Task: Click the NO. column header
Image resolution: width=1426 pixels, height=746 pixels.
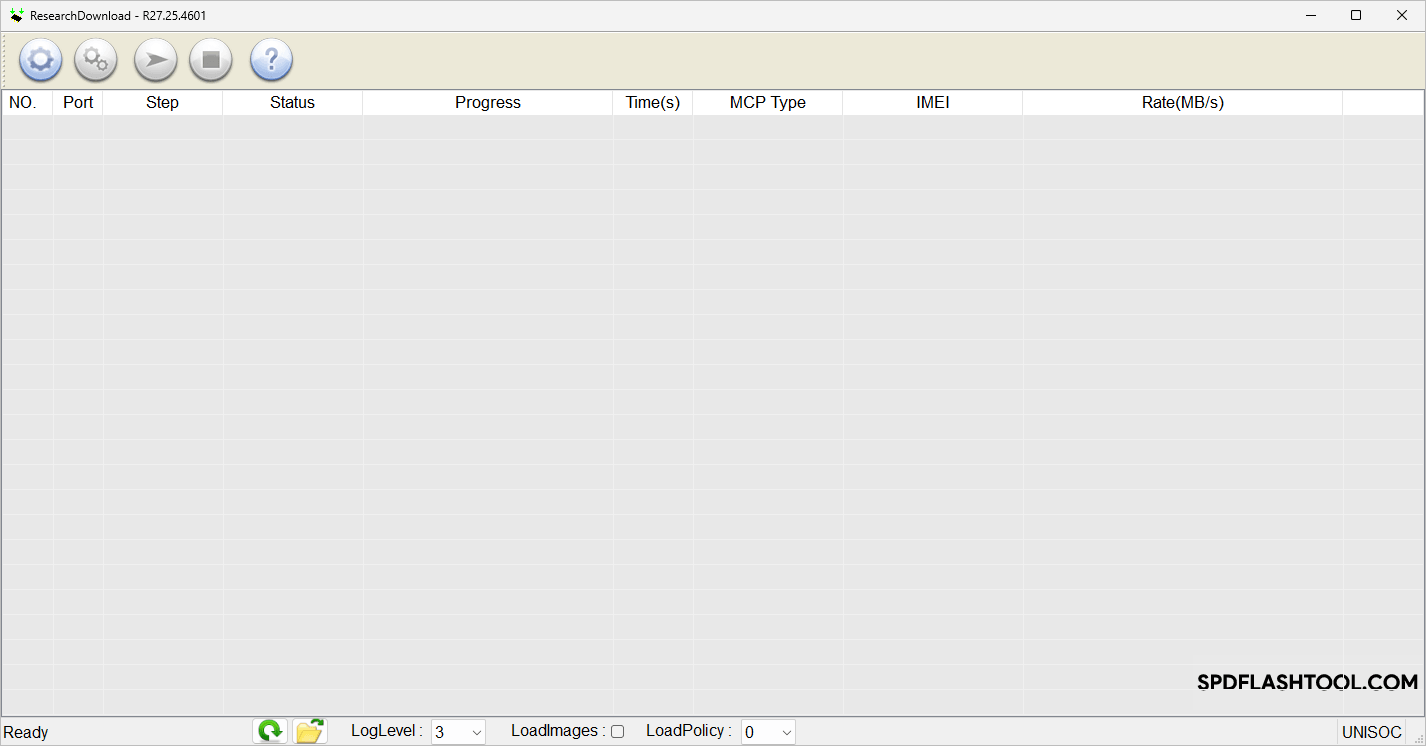Action: [23, 102]
